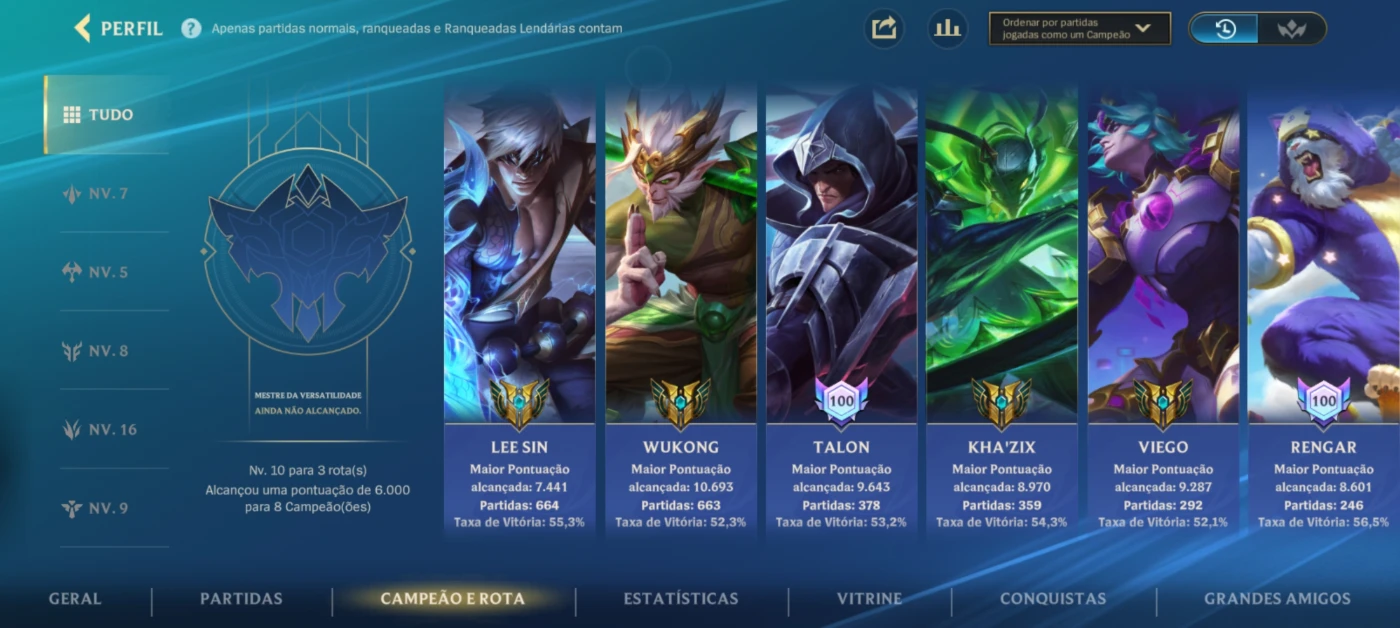Go to the Conquistas tab
Viewport: 1400px width, 628px height.
pos(1053,599)
